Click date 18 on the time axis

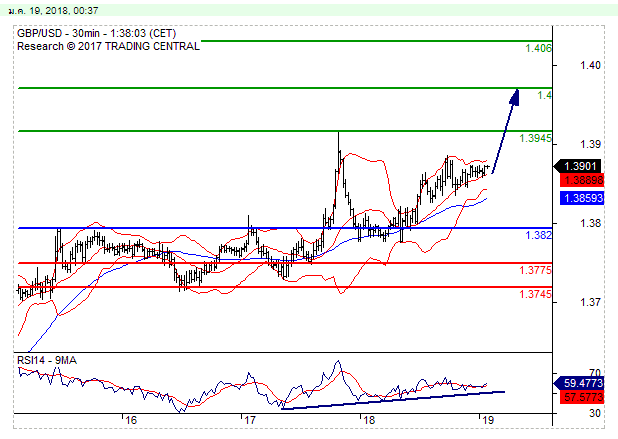369,420
